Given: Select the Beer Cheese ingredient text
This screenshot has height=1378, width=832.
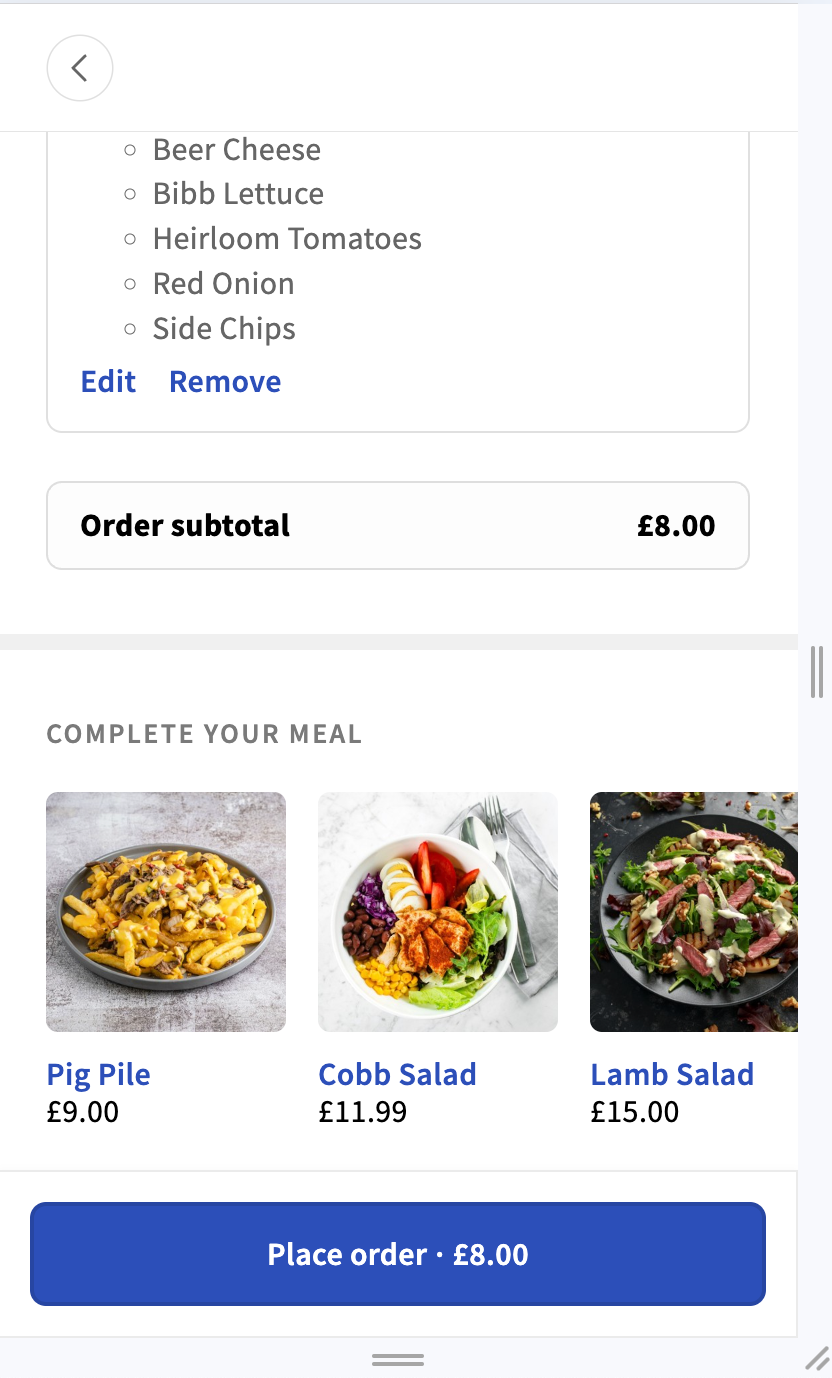Looking at the screenshot, I should (x=237, y=150).
